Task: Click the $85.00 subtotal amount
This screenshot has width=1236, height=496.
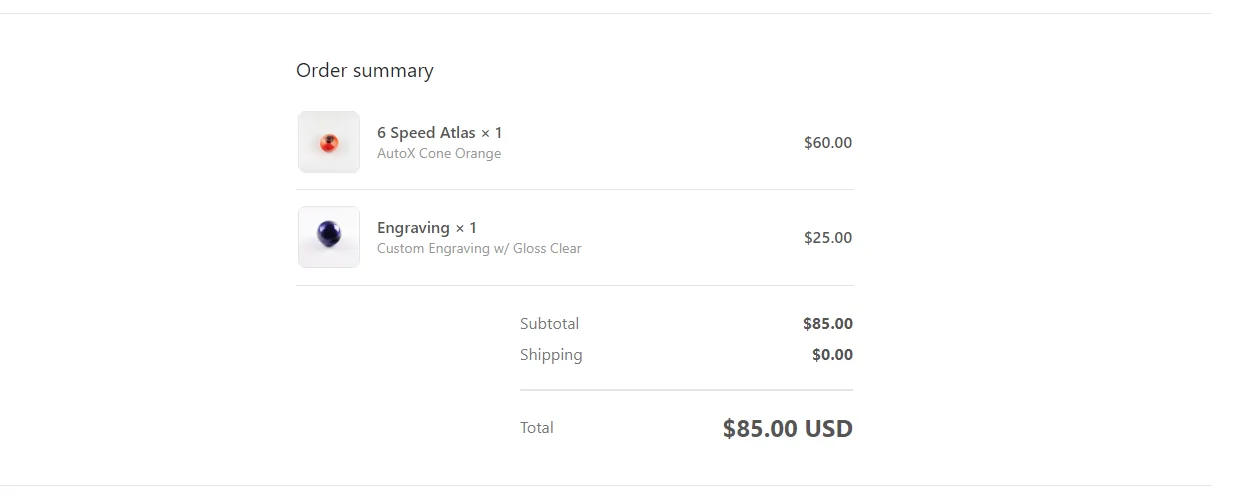Action: pyautogui.click(x=828, y=324)
